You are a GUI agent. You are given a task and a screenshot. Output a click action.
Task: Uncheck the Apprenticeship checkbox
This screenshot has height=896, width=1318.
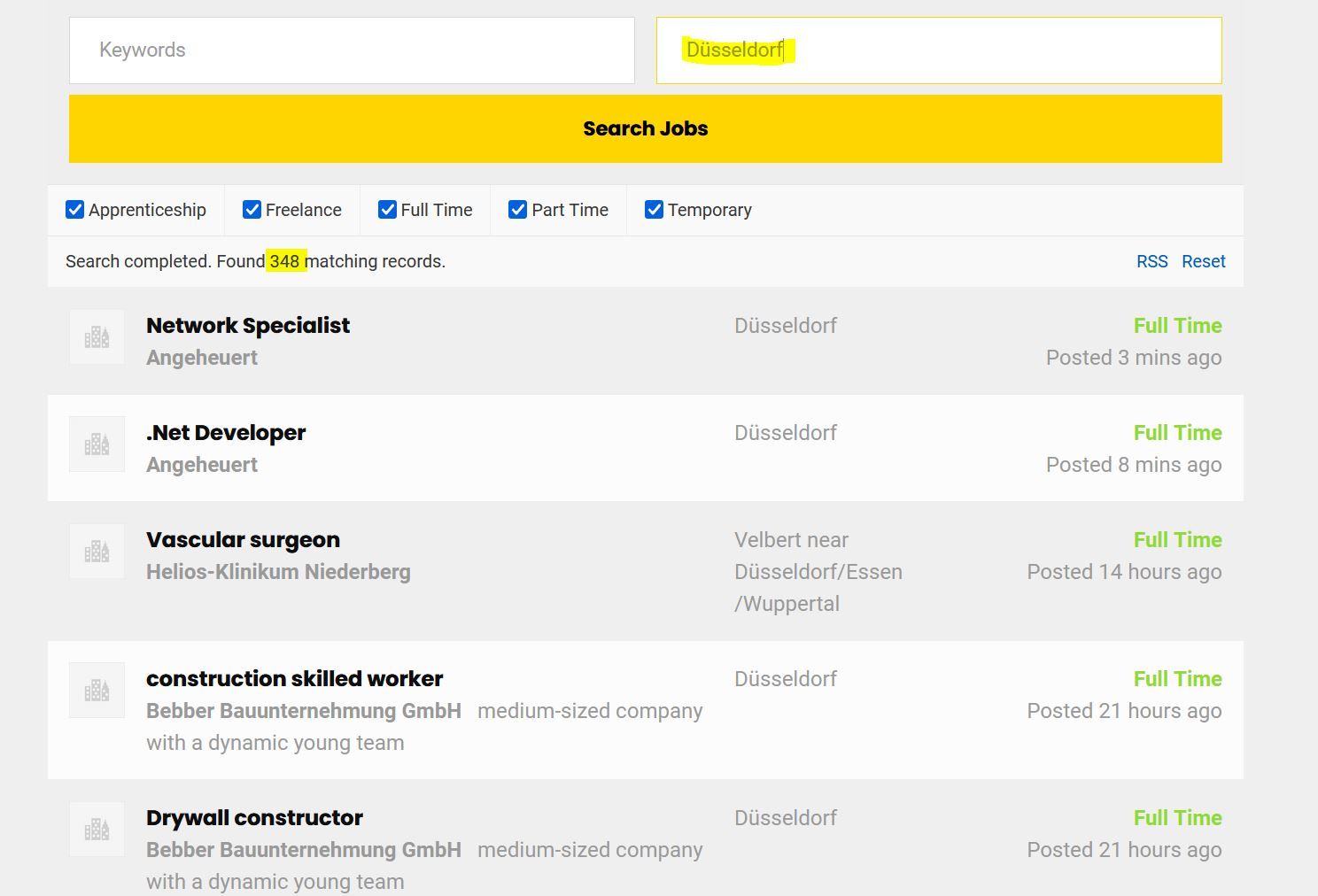[75, 210]
